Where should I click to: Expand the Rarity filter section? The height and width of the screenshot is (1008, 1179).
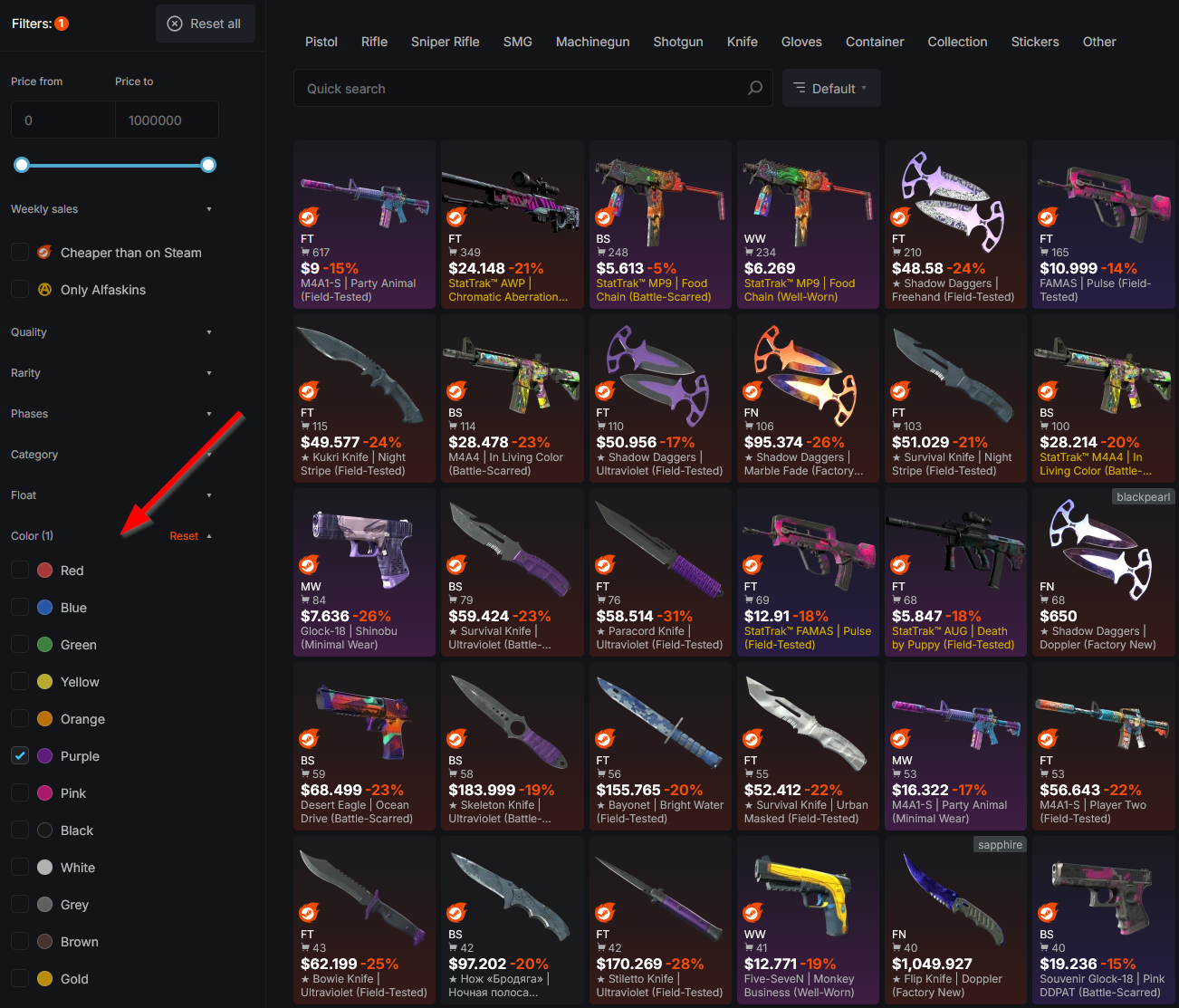pyautogui.click(x=111, y=373)
